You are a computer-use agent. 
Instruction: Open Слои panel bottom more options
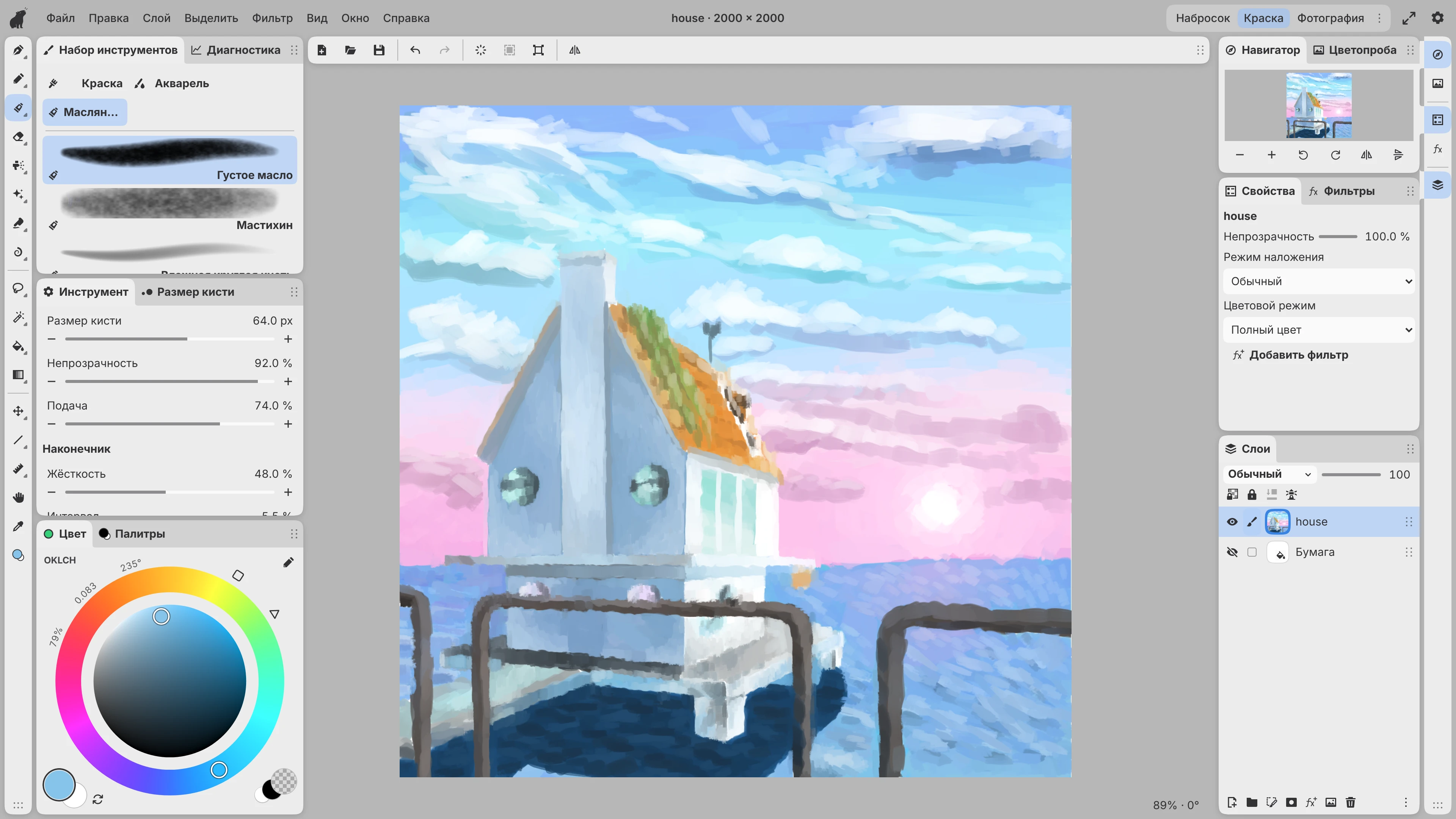1406,802
